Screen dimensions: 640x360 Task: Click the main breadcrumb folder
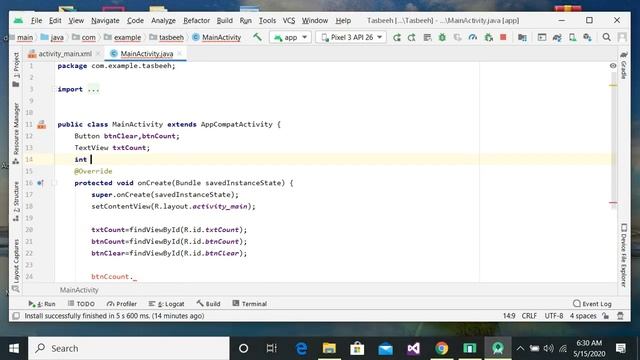tap(25, 37)
